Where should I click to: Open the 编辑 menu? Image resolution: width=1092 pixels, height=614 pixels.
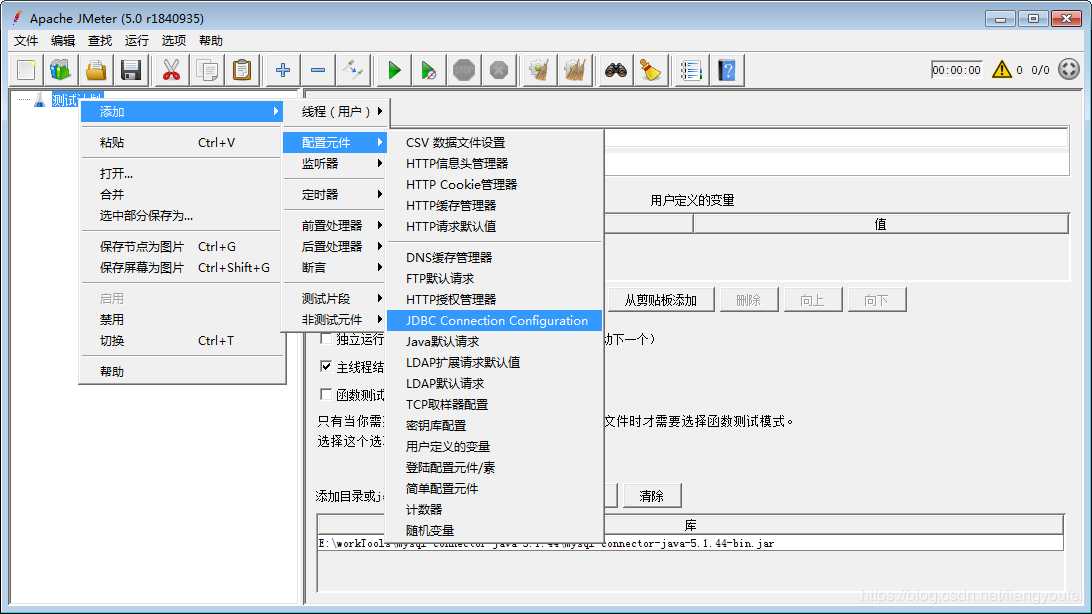pos(63,40)
